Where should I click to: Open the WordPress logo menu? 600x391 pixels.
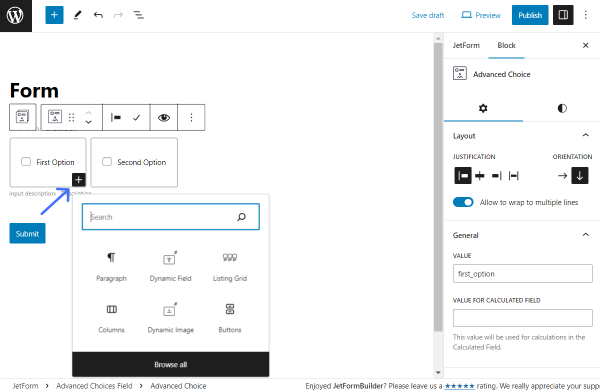coord(16,16)
